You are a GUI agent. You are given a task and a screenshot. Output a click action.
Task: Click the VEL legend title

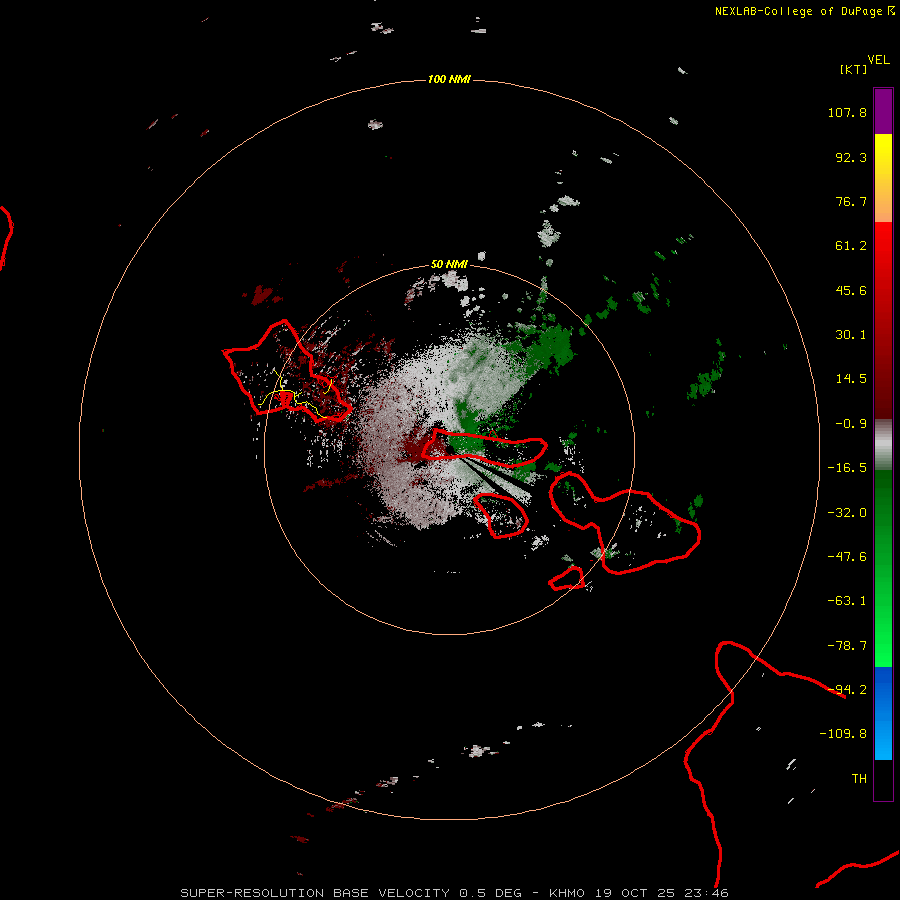tap(878, 60)
